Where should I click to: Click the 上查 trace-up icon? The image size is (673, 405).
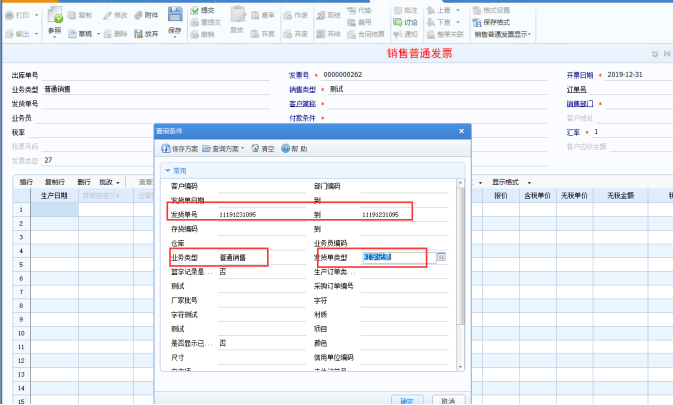pyautogui.click(x=431, y=10)
